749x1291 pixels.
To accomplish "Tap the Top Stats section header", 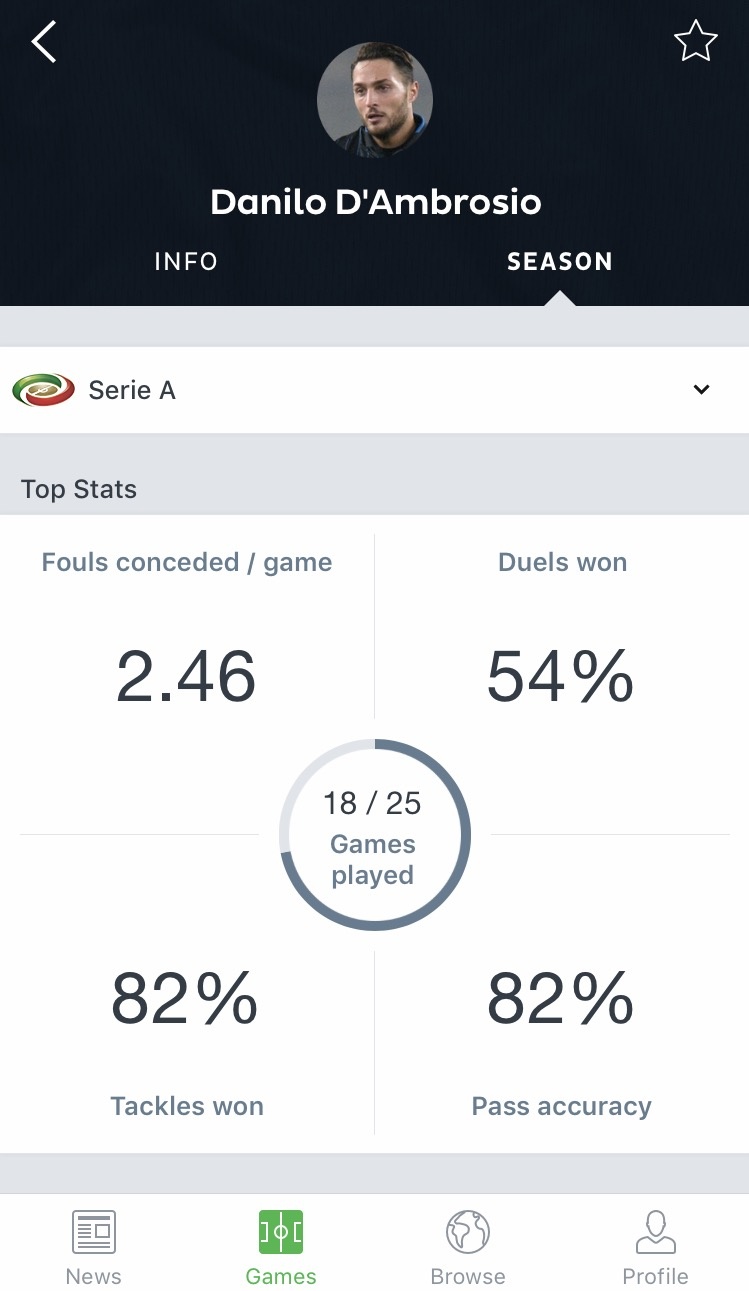I will [x=79, y=489].
